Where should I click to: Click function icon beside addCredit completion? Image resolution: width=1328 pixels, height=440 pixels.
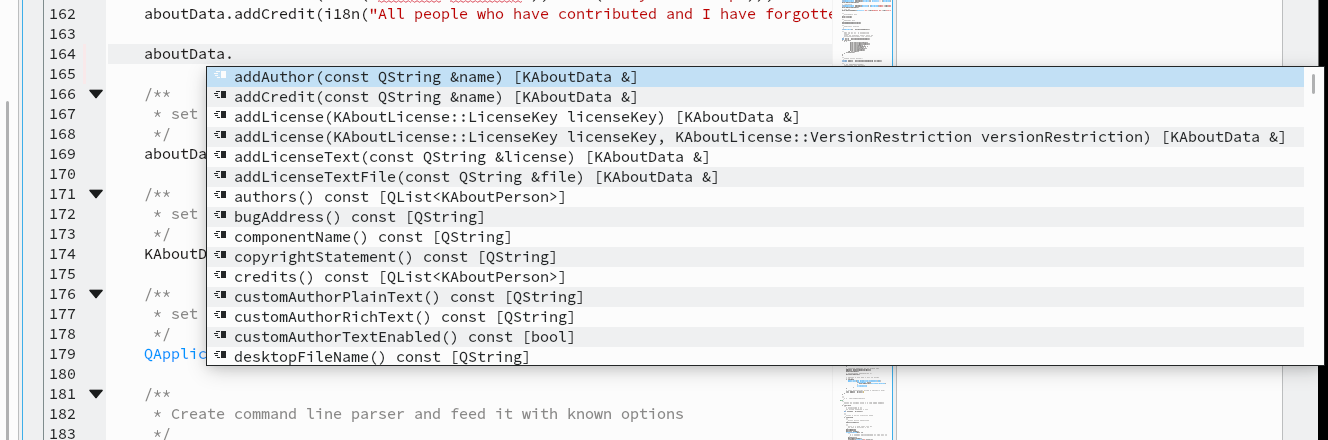220,97
